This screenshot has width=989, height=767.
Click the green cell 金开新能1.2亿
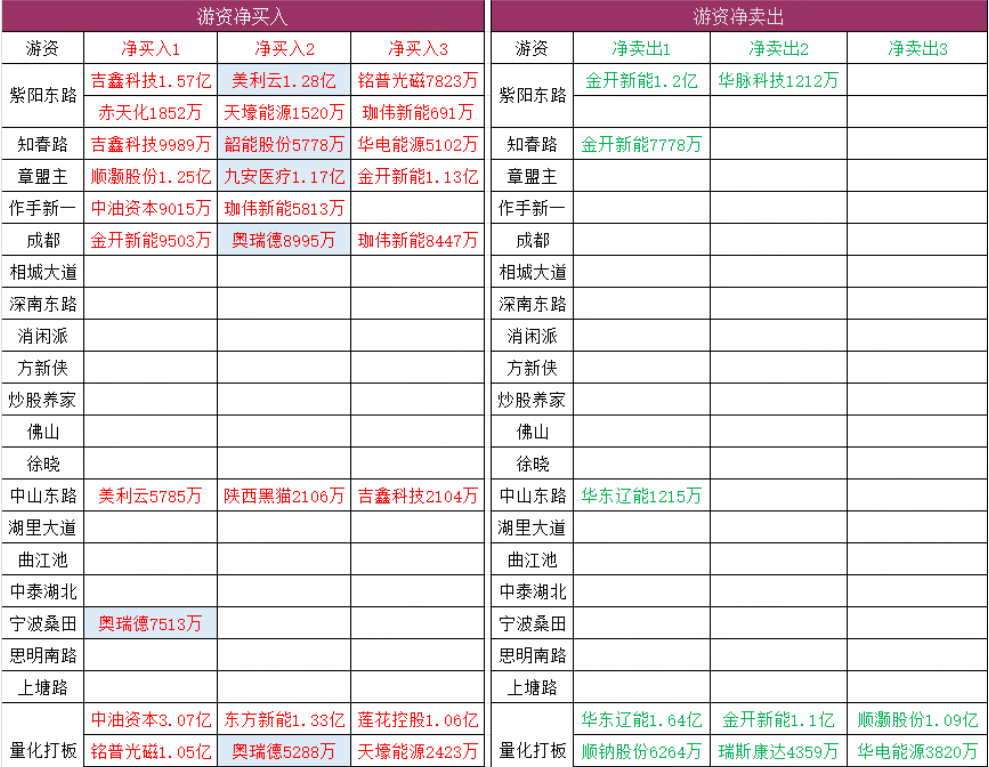pyautogui.click(x=641, y=80)
